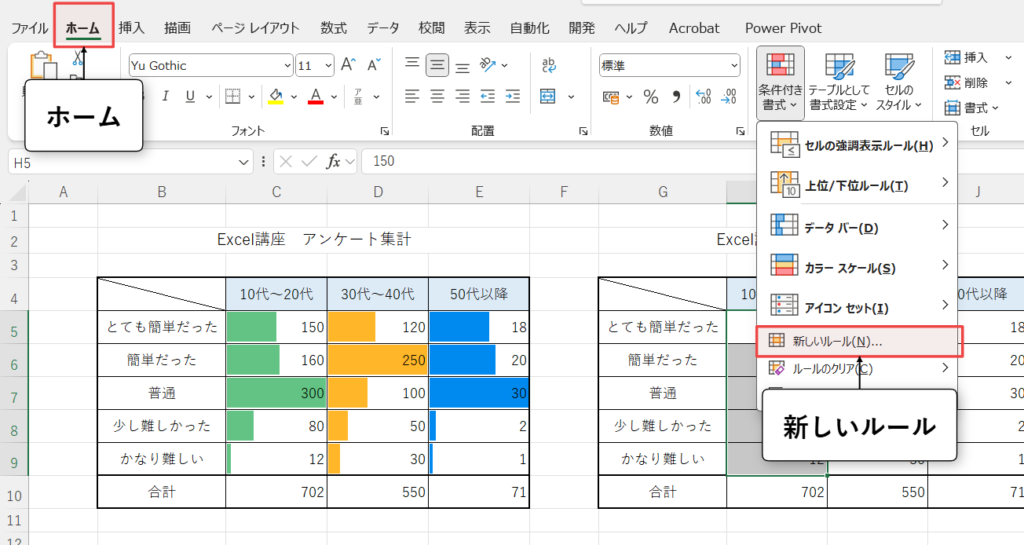This screenshot has width=1024, height=545.
Task: Toggle middle vertical alignment
Action: point(436,66)
